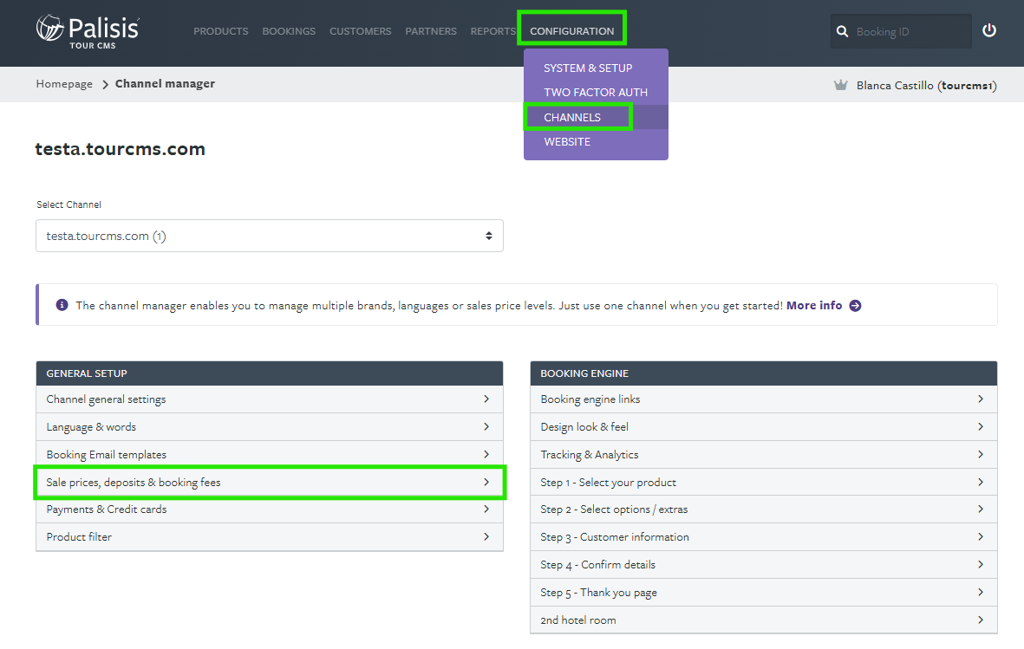Open Step 4 - Confirm details
The width and height of the screenshot is (1024, 649).
[763, 565]
